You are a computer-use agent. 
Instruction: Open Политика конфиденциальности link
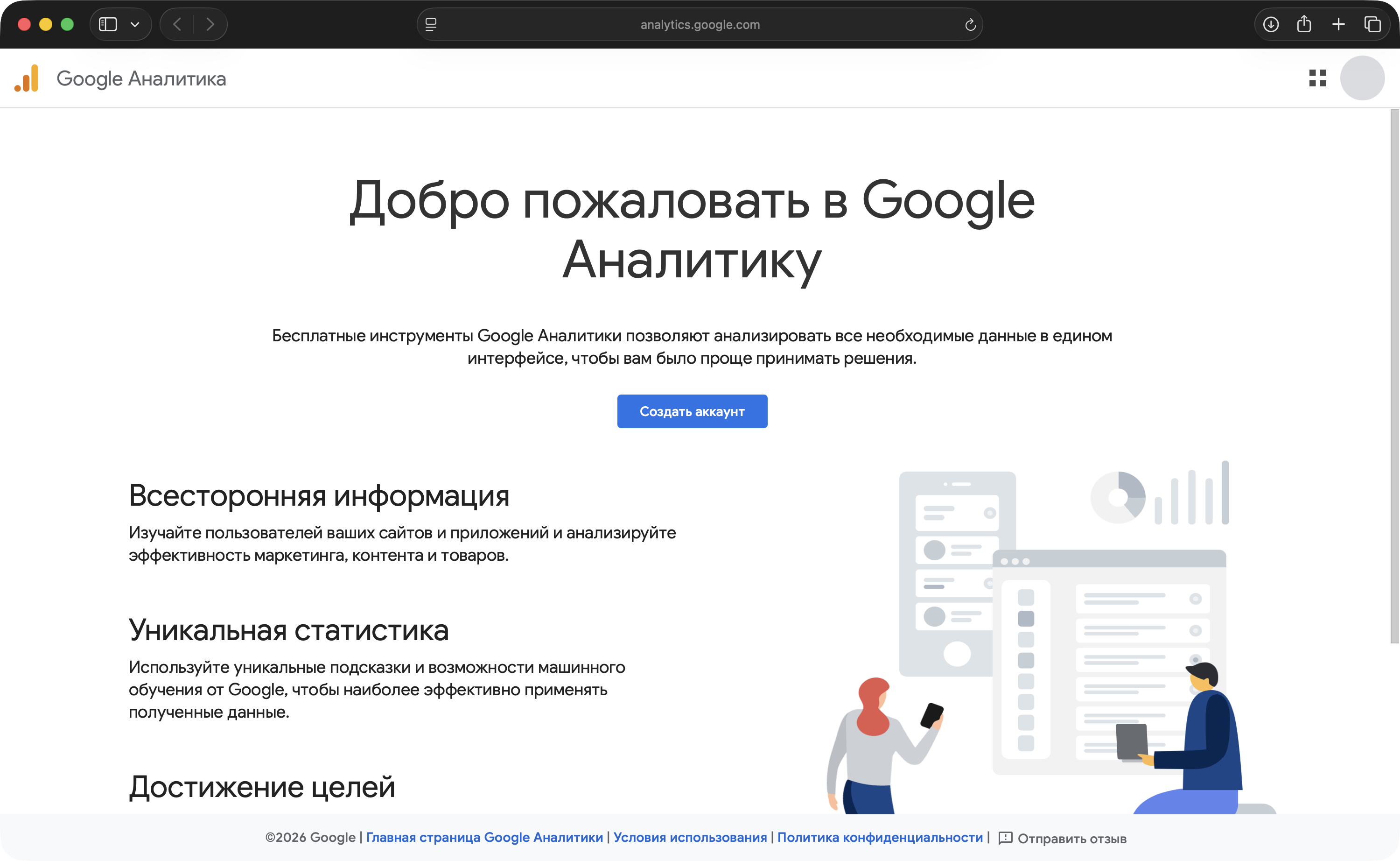point(880,837)
